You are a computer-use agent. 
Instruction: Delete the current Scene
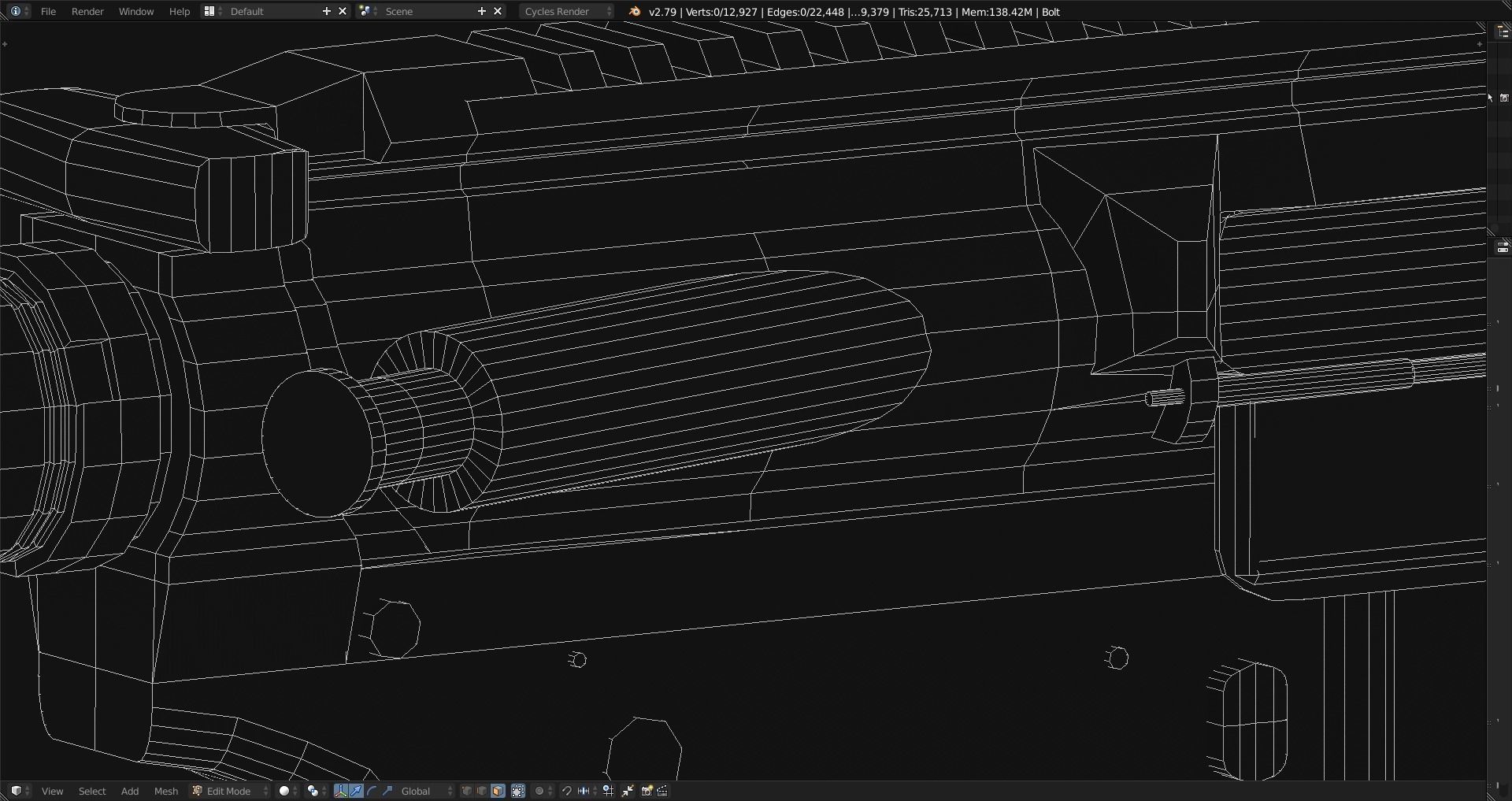(x=498, y=11)
